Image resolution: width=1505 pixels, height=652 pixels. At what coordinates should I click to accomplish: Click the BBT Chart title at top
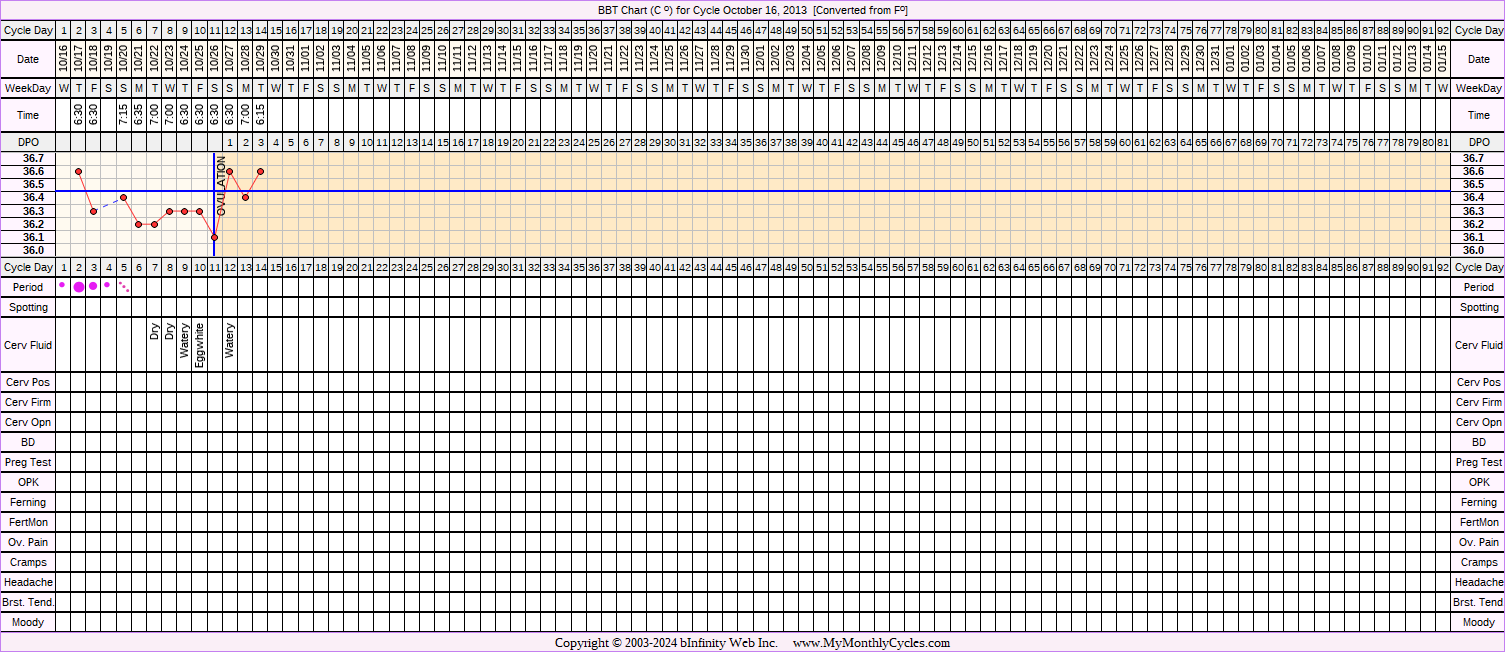click(x=752, y=10)
